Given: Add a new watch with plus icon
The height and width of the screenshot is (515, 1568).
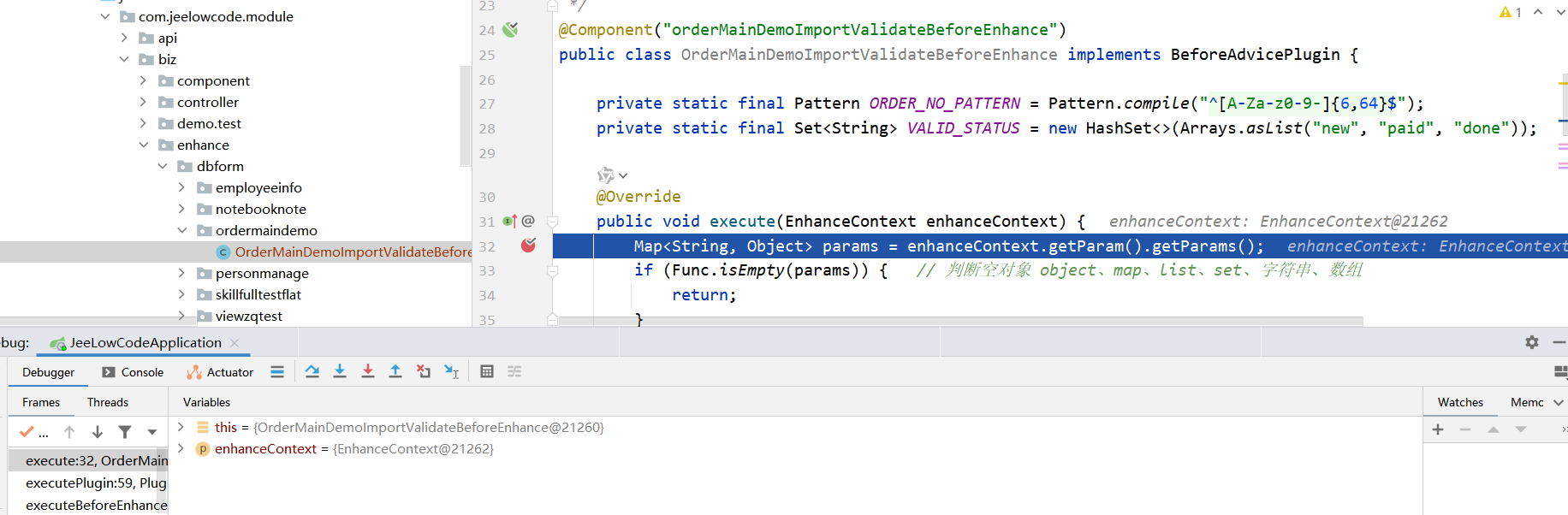Looking at the screenshot, I should pos(1438,429).
